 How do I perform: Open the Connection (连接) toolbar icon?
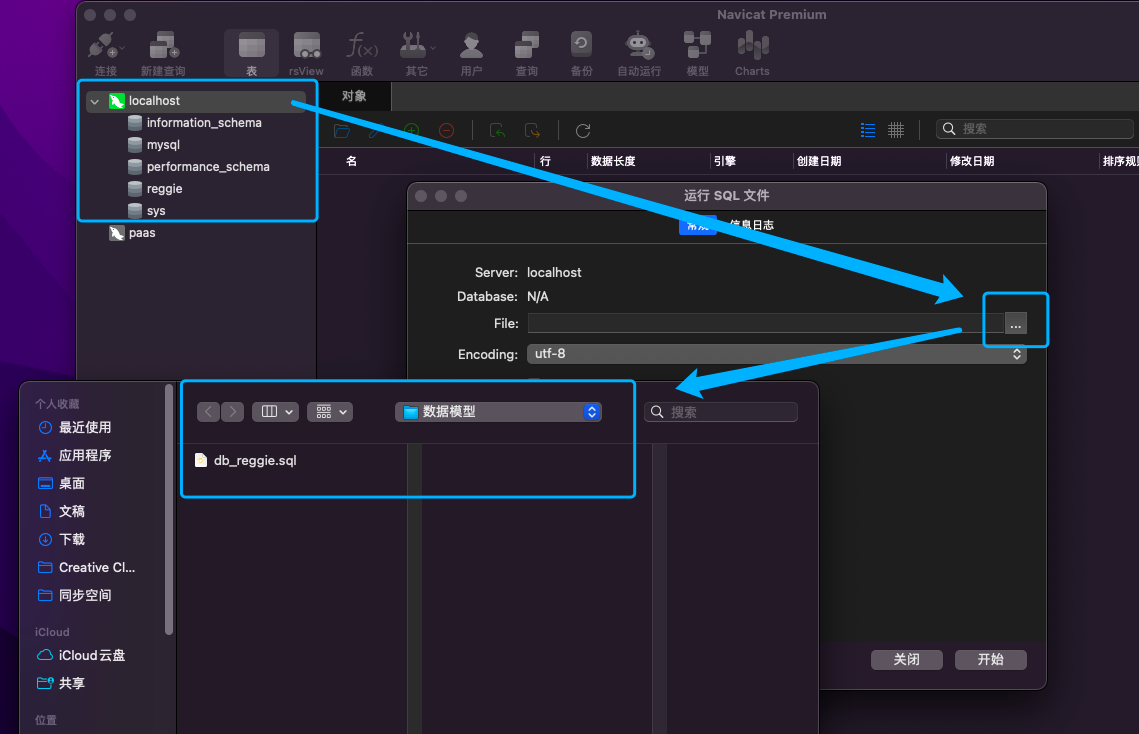tap(105, 53)
